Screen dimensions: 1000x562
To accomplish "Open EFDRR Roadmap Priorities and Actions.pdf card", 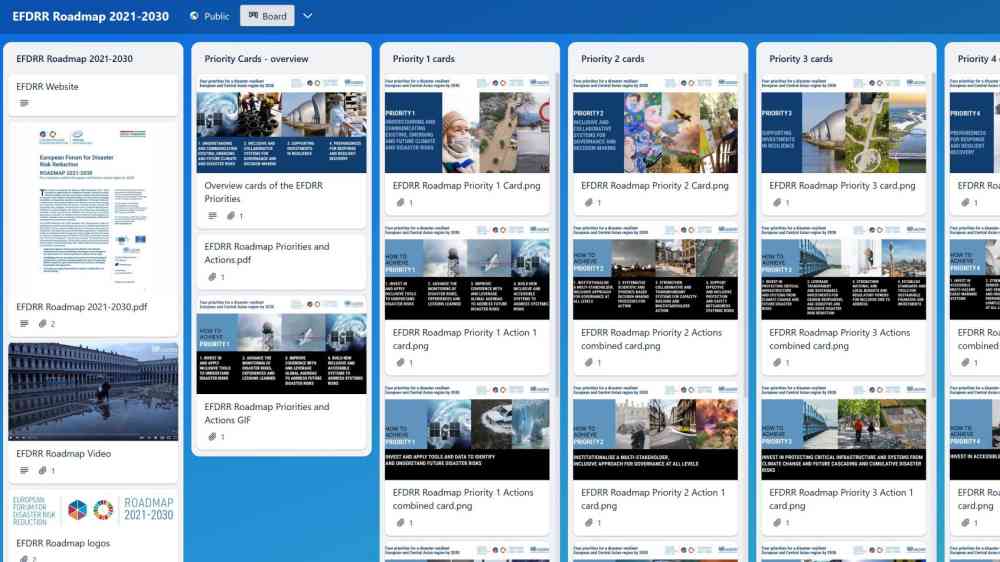I will 281,262.
